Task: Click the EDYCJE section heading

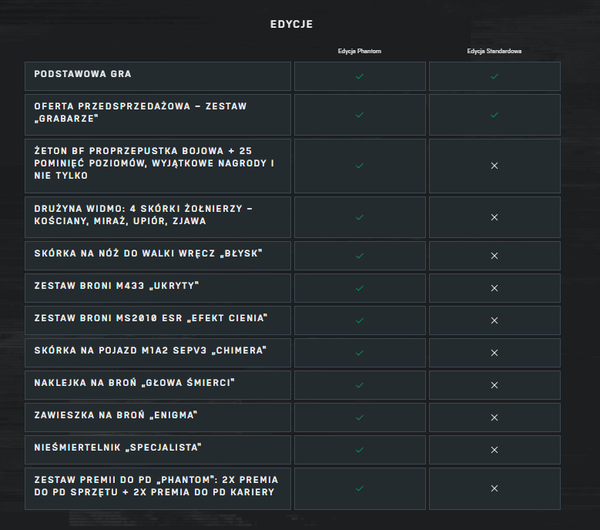Action: click(x=292, y=24)
